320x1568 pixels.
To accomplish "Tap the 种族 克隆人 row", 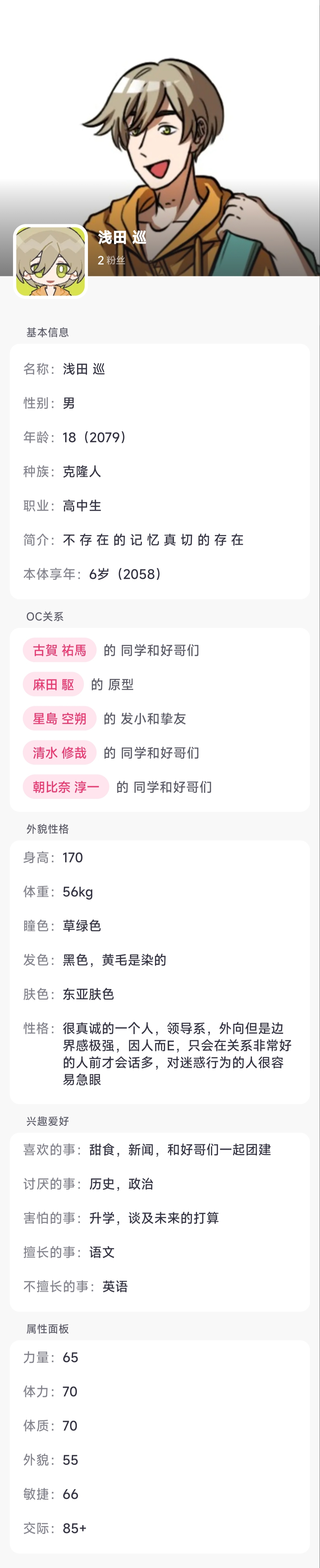I will [160, 472].
